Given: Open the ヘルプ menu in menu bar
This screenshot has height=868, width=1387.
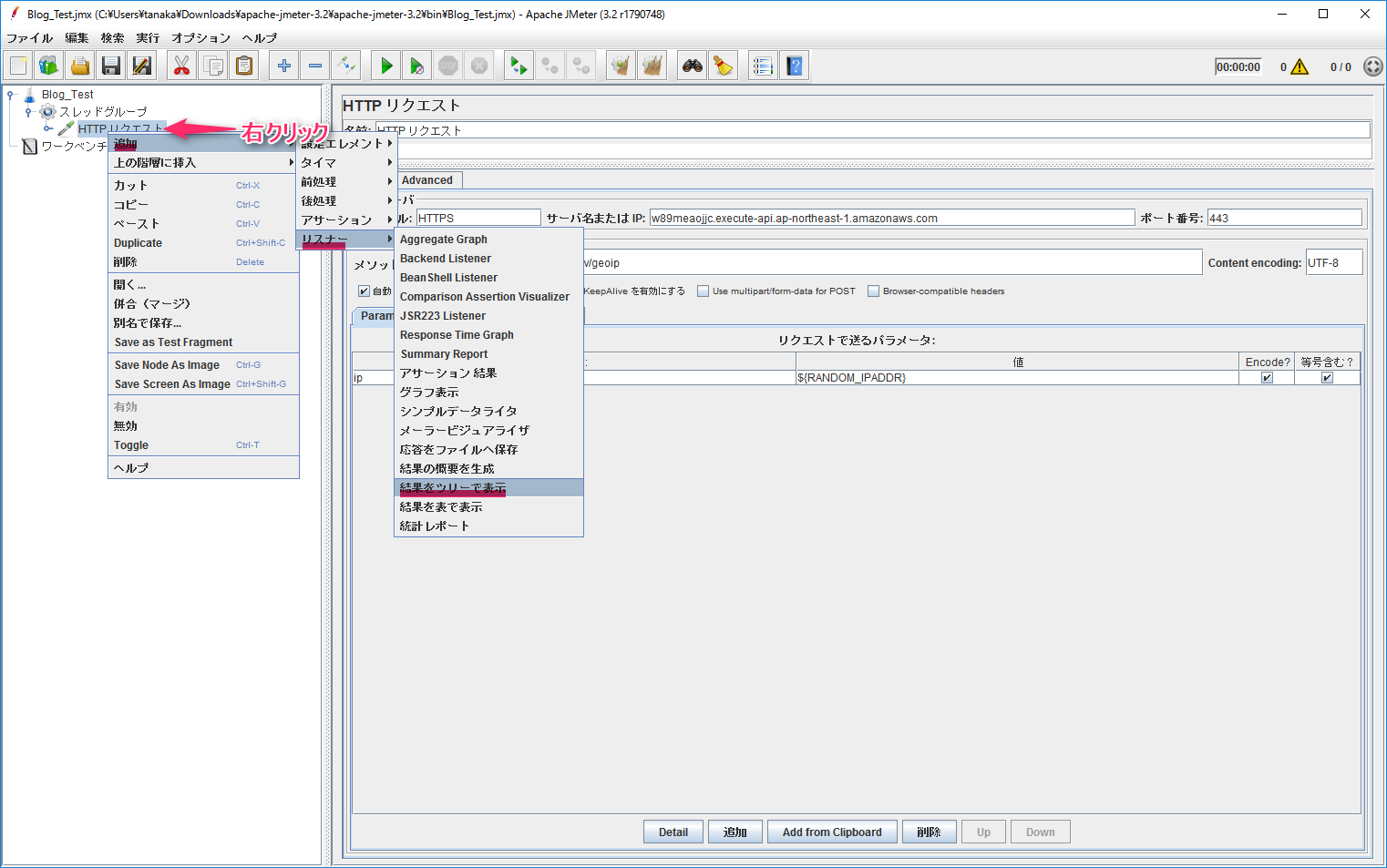Looking at the screenshot, I should coord(259,38).
